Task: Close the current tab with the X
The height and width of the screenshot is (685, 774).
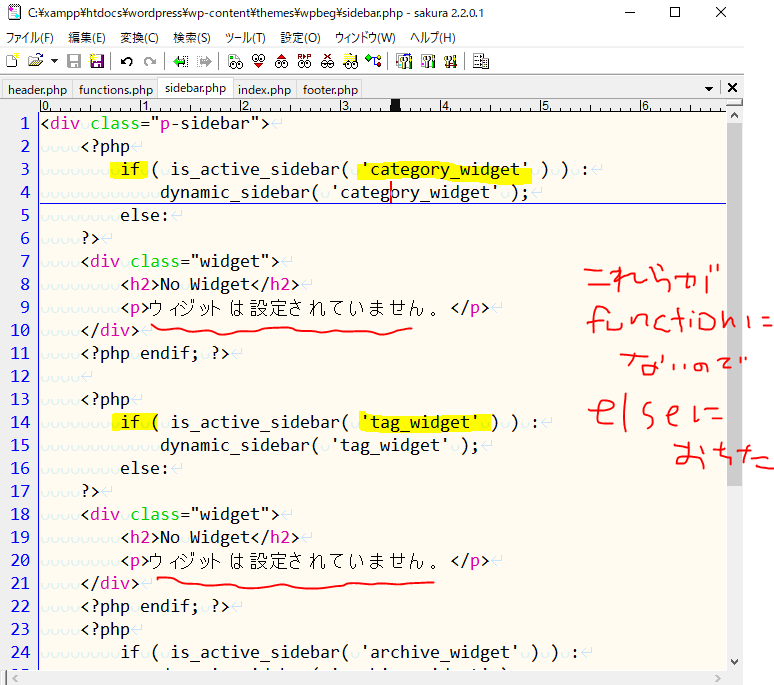Action: click(x=733, y=88)
